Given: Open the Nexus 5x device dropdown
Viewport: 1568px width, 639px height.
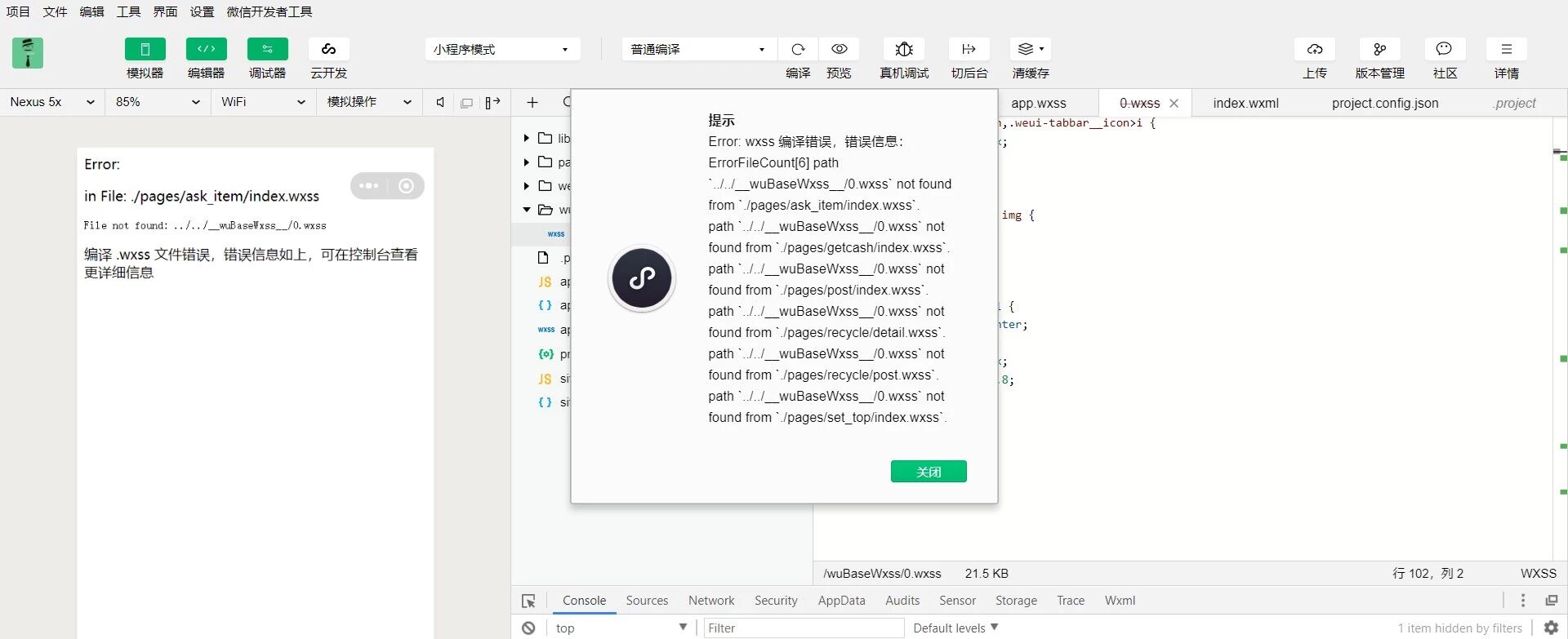Looking at the screenshot, I should tap(52, 102).
